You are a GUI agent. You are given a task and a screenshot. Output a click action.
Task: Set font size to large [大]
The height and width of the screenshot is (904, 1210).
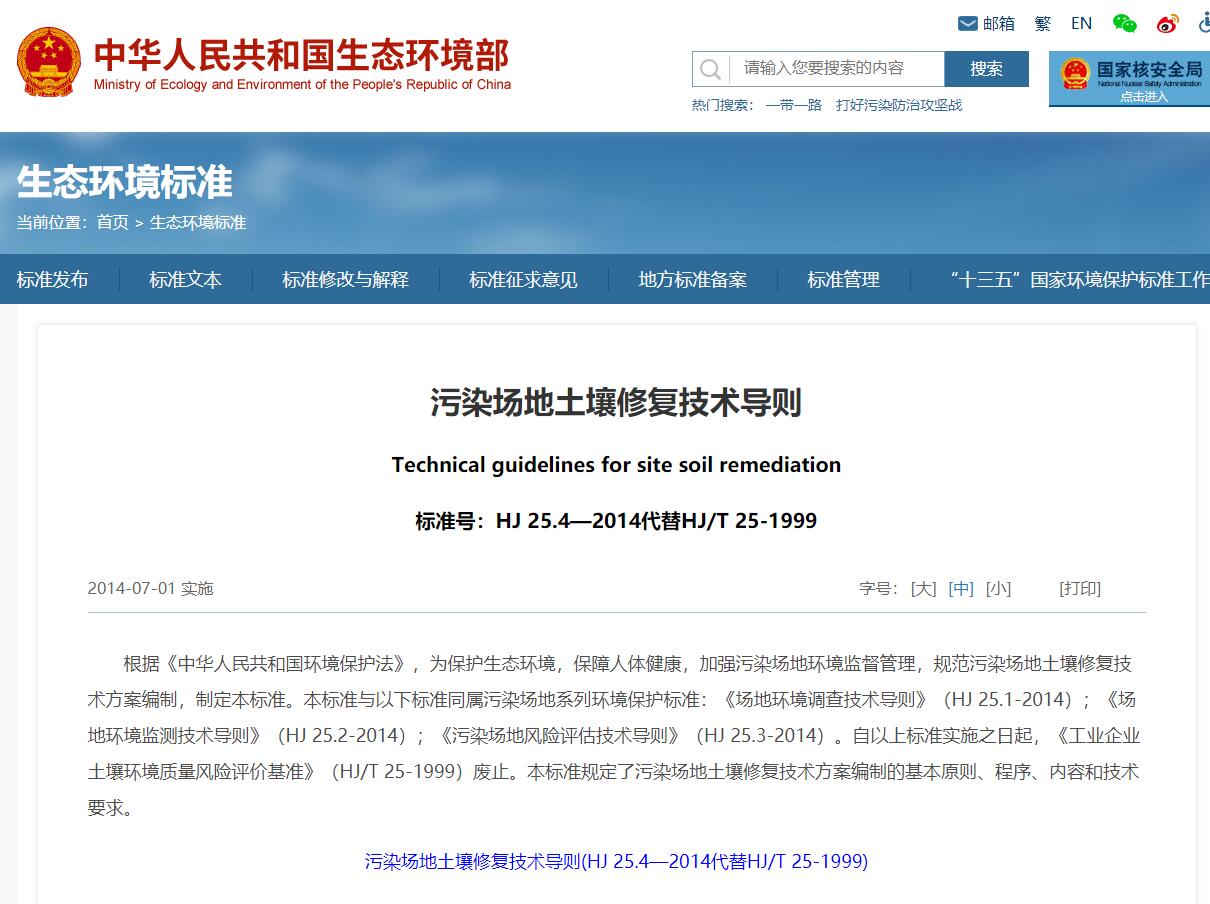(923, 588)
